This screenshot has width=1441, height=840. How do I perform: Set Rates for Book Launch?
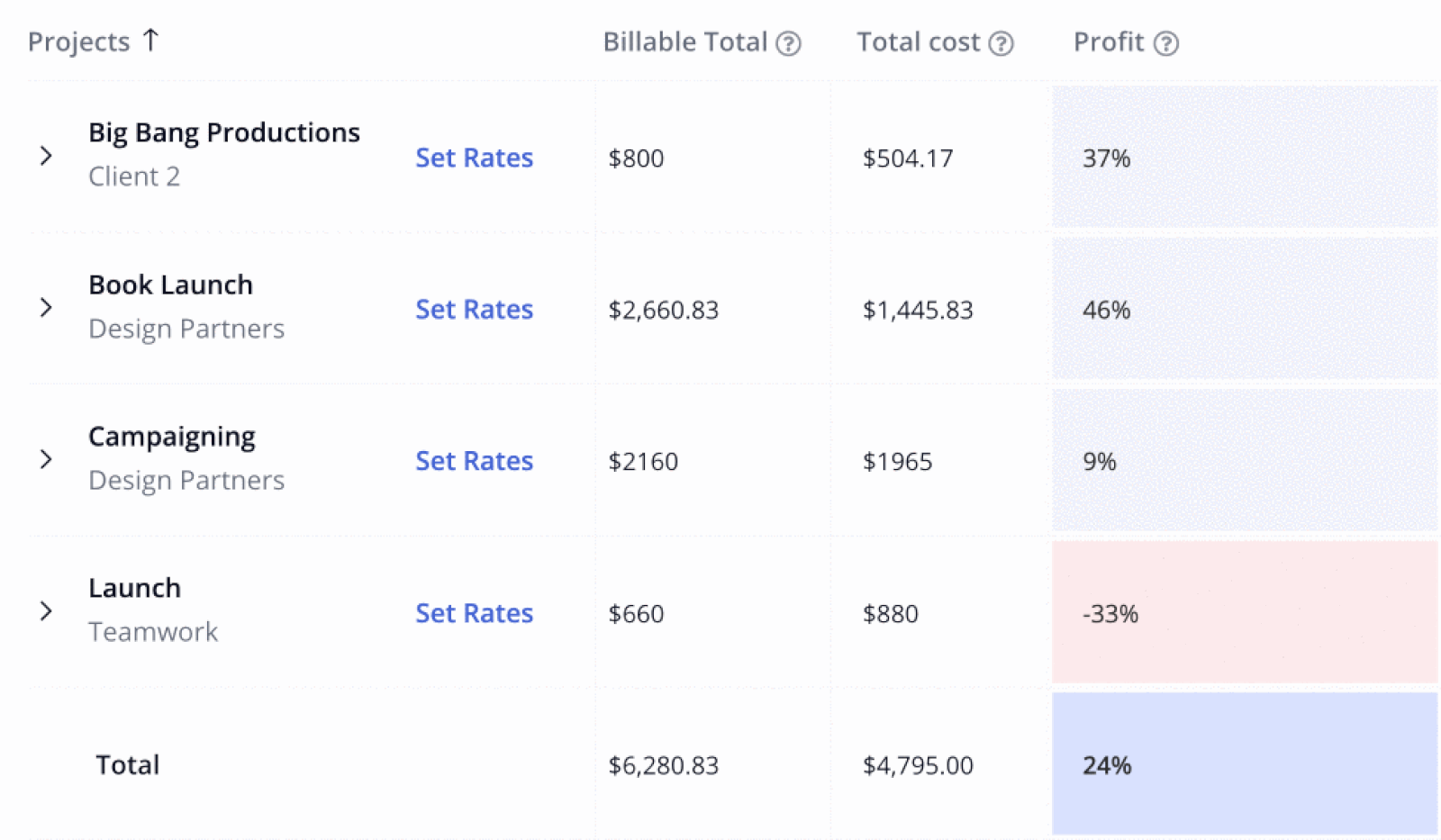coord(475,309)
